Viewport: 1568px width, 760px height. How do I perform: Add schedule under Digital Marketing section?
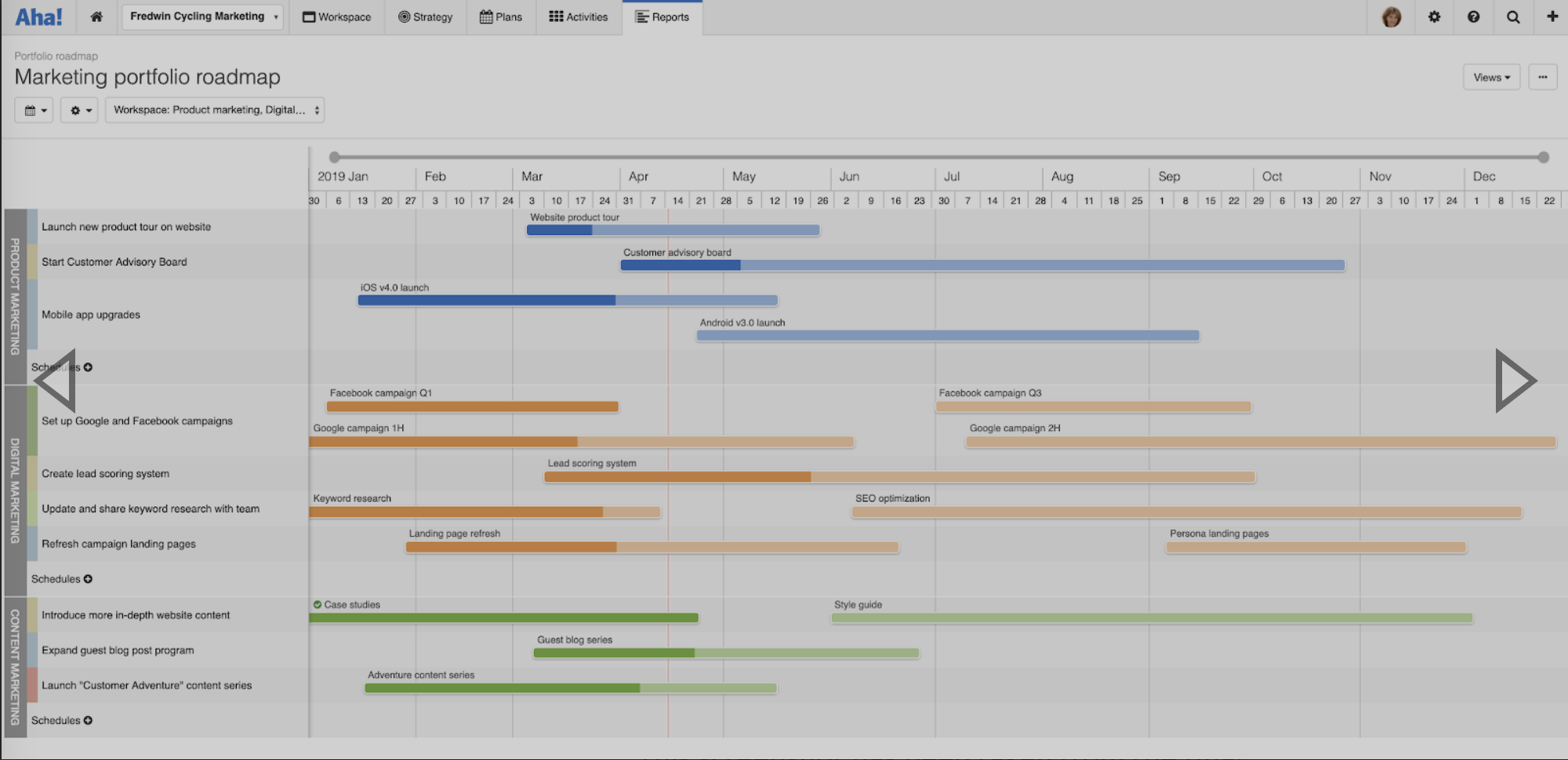pyautogui.click(x=88, y=579)
